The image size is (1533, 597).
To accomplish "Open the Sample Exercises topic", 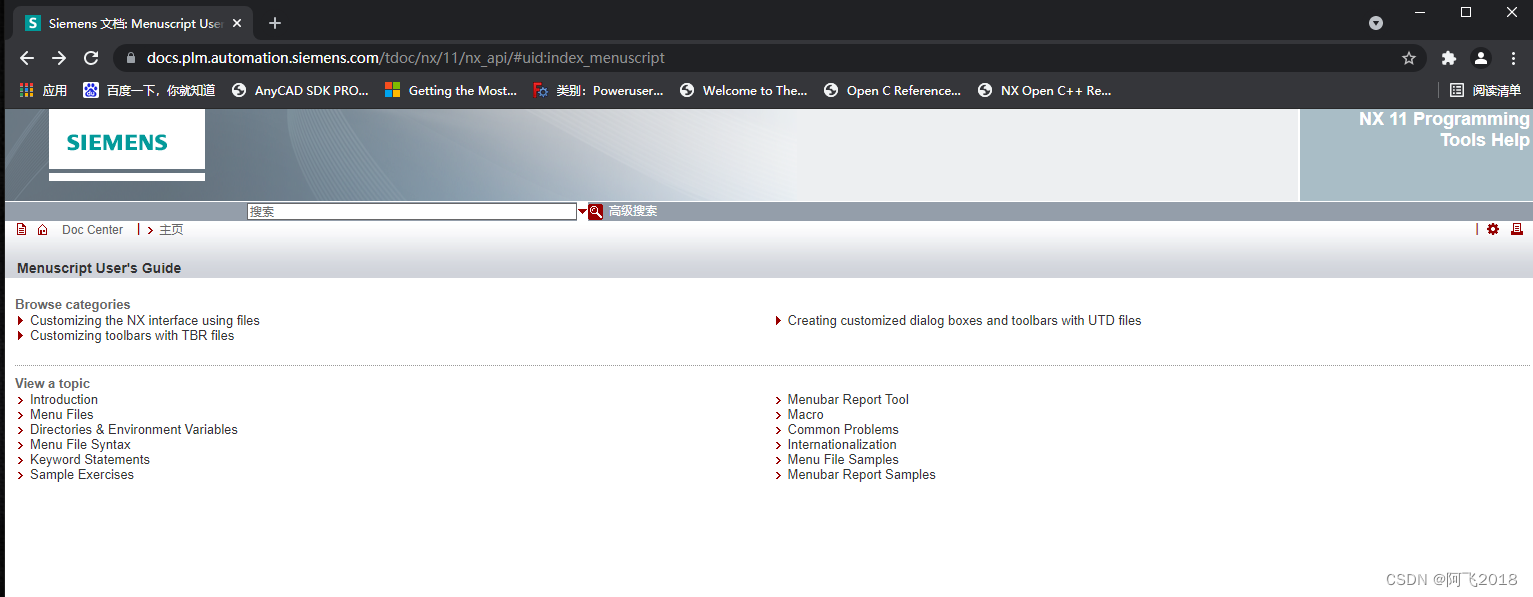I will [82, 475].
